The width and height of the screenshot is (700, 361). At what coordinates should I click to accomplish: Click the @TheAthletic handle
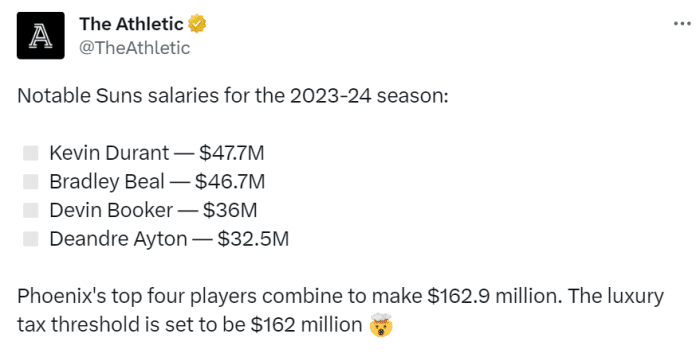(134, 48)
